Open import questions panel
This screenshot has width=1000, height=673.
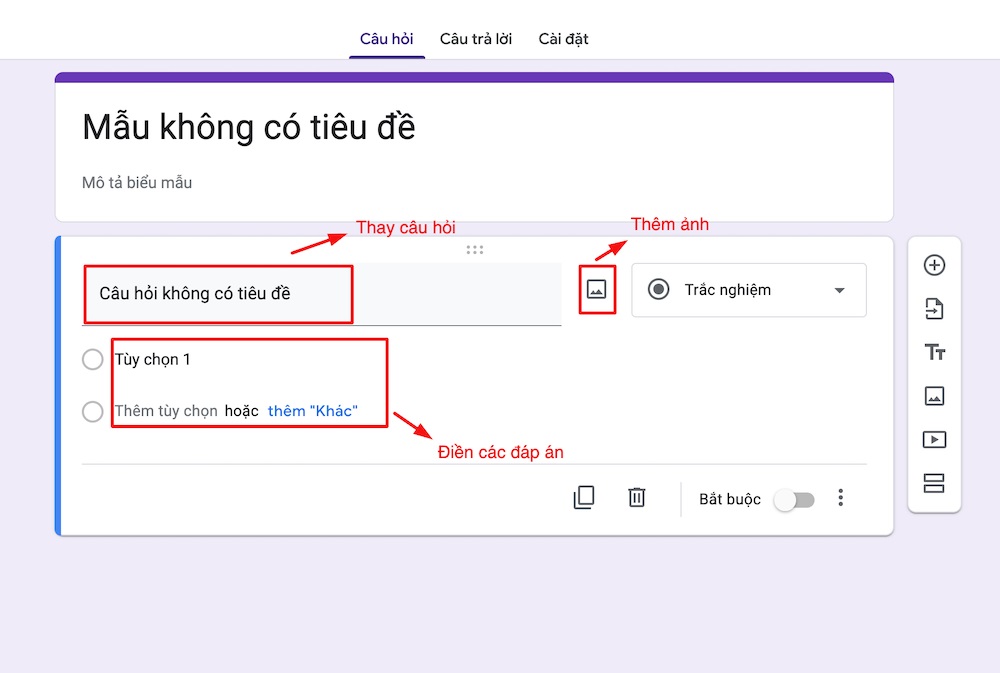934,309
